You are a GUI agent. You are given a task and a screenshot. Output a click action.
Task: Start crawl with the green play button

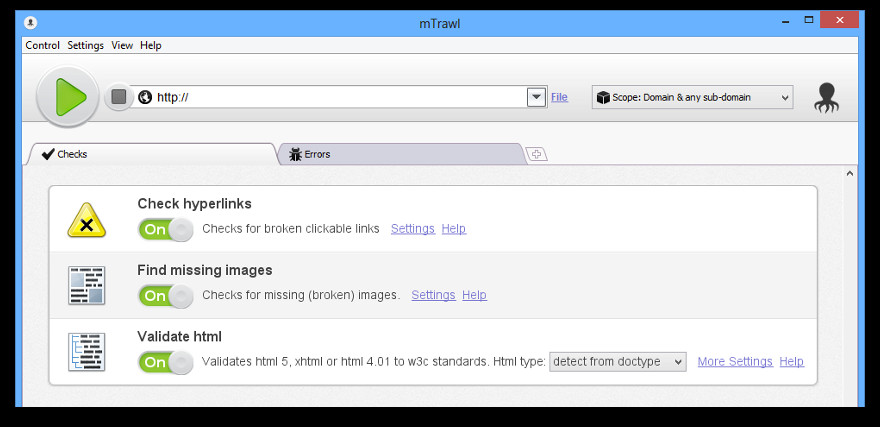pyautogui.click(x=68, y=97)
